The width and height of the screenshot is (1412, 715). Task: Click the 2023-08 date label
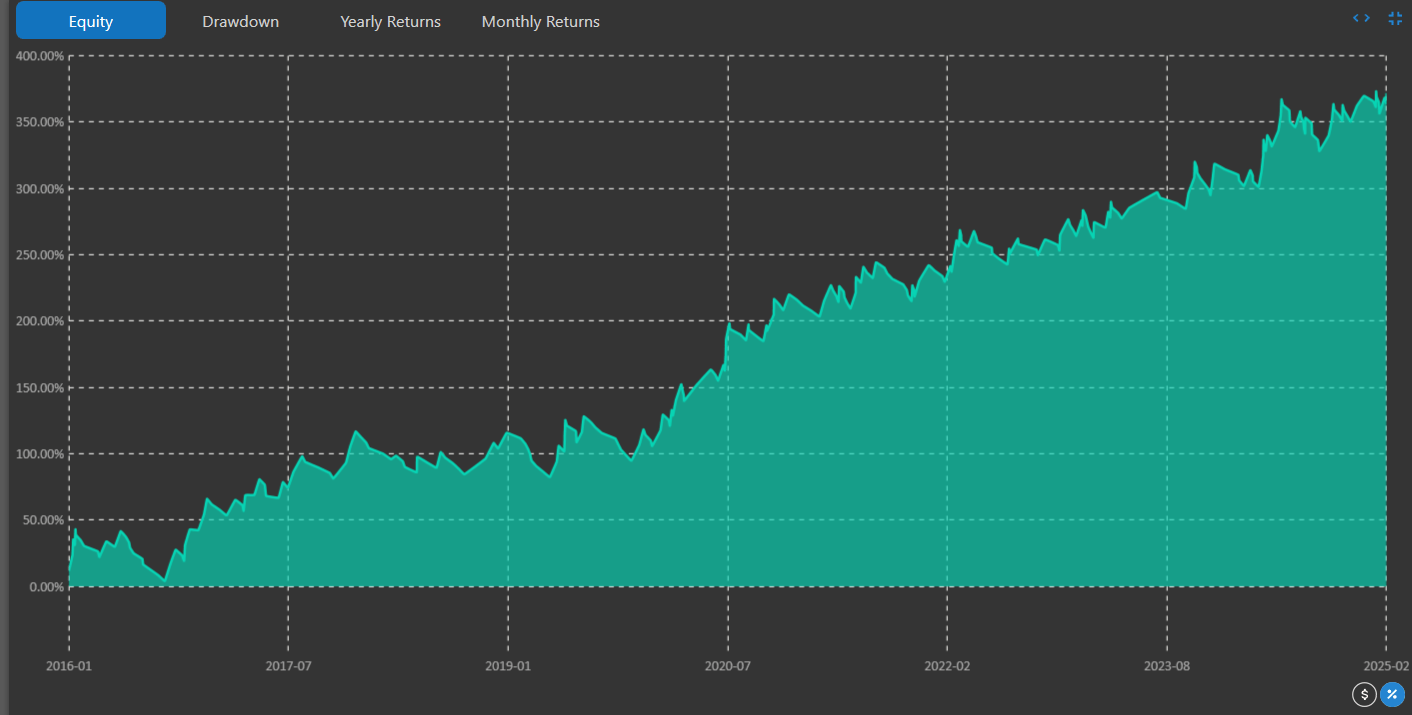(1167, 665)
